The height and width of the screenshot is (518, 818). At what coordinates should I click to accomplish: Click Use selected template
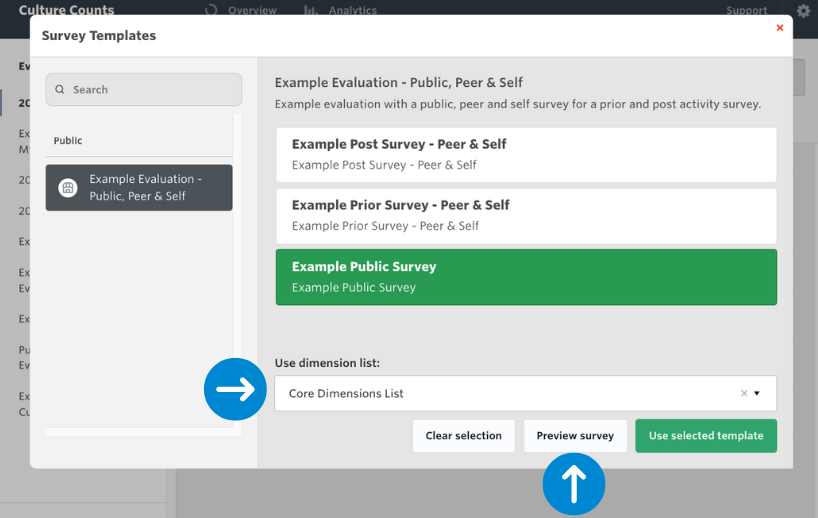tap(705, 436)
